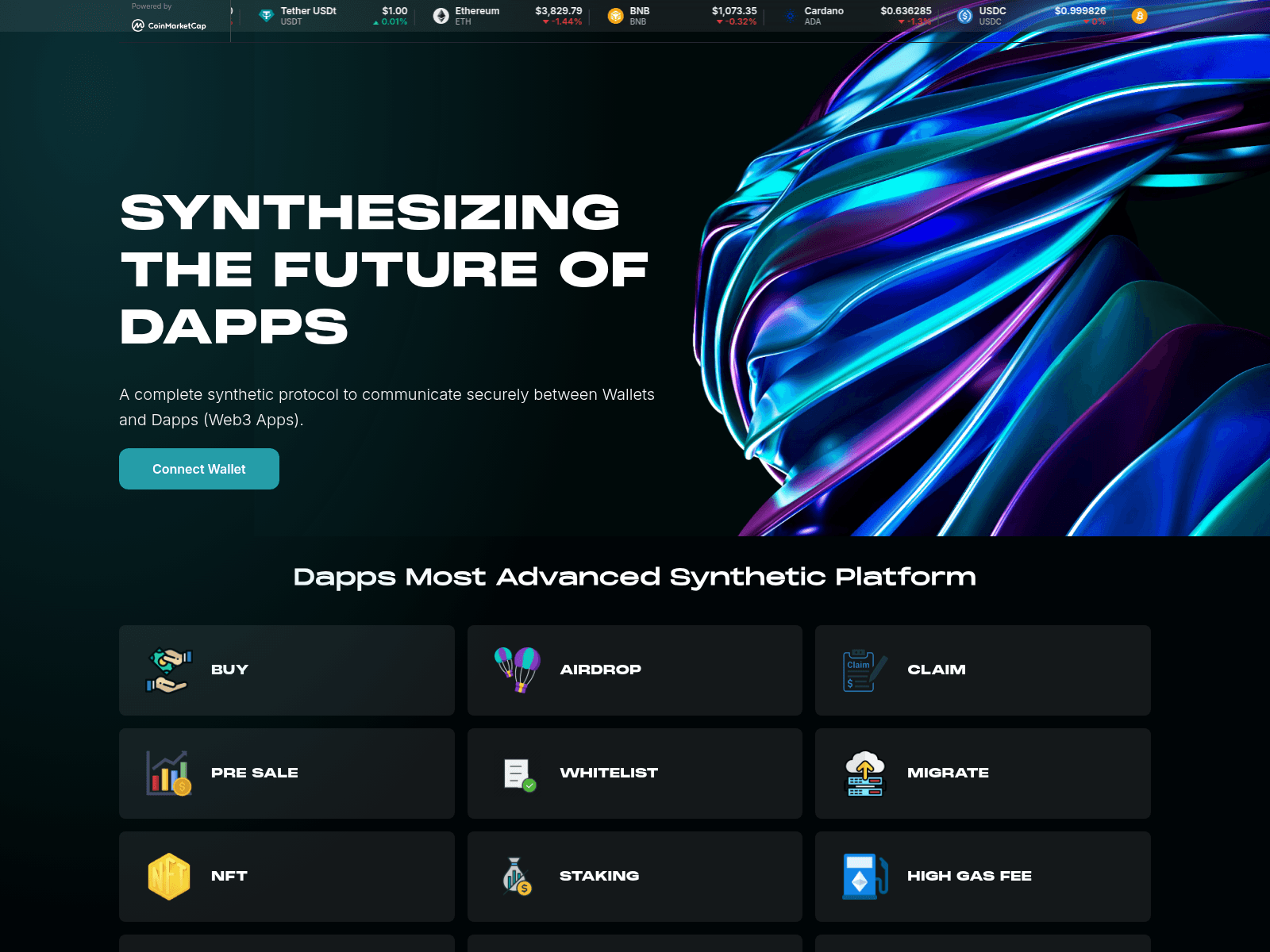Click the Ethereum -1.44% change value
Screen dimensions: 1270x952
[x=563, y=22]
